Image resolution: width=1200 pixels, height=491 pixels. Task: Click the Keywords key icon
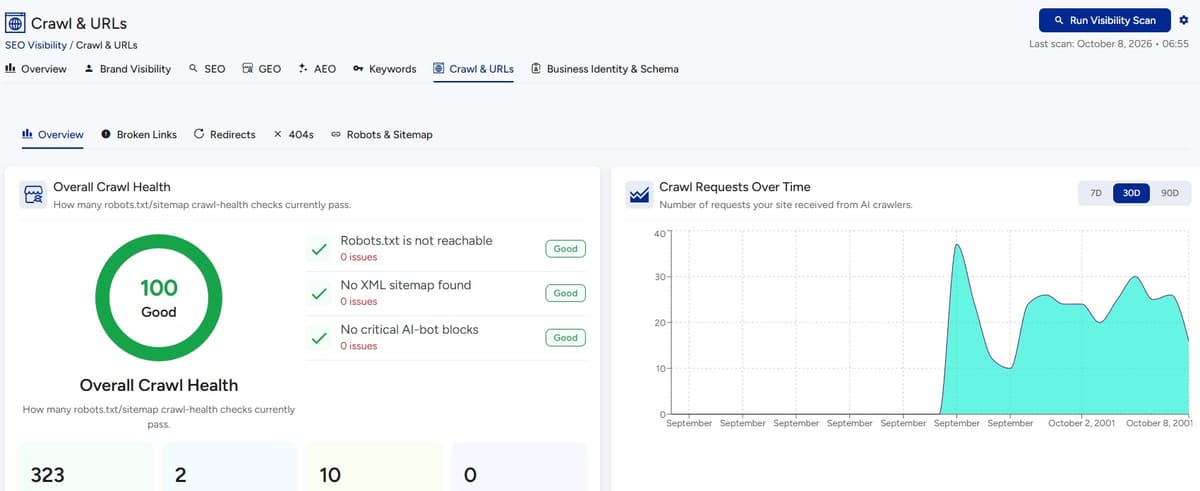tap(358, 69)
